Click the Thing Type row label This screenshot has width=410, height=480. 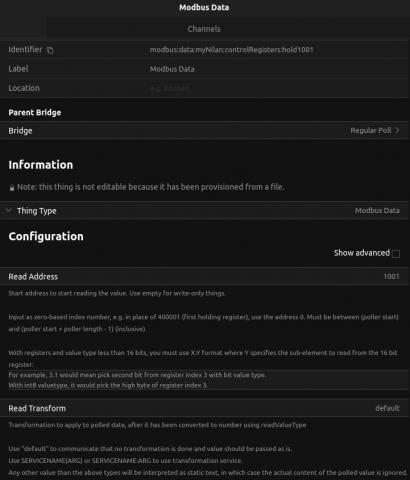[x=37, y=211]
